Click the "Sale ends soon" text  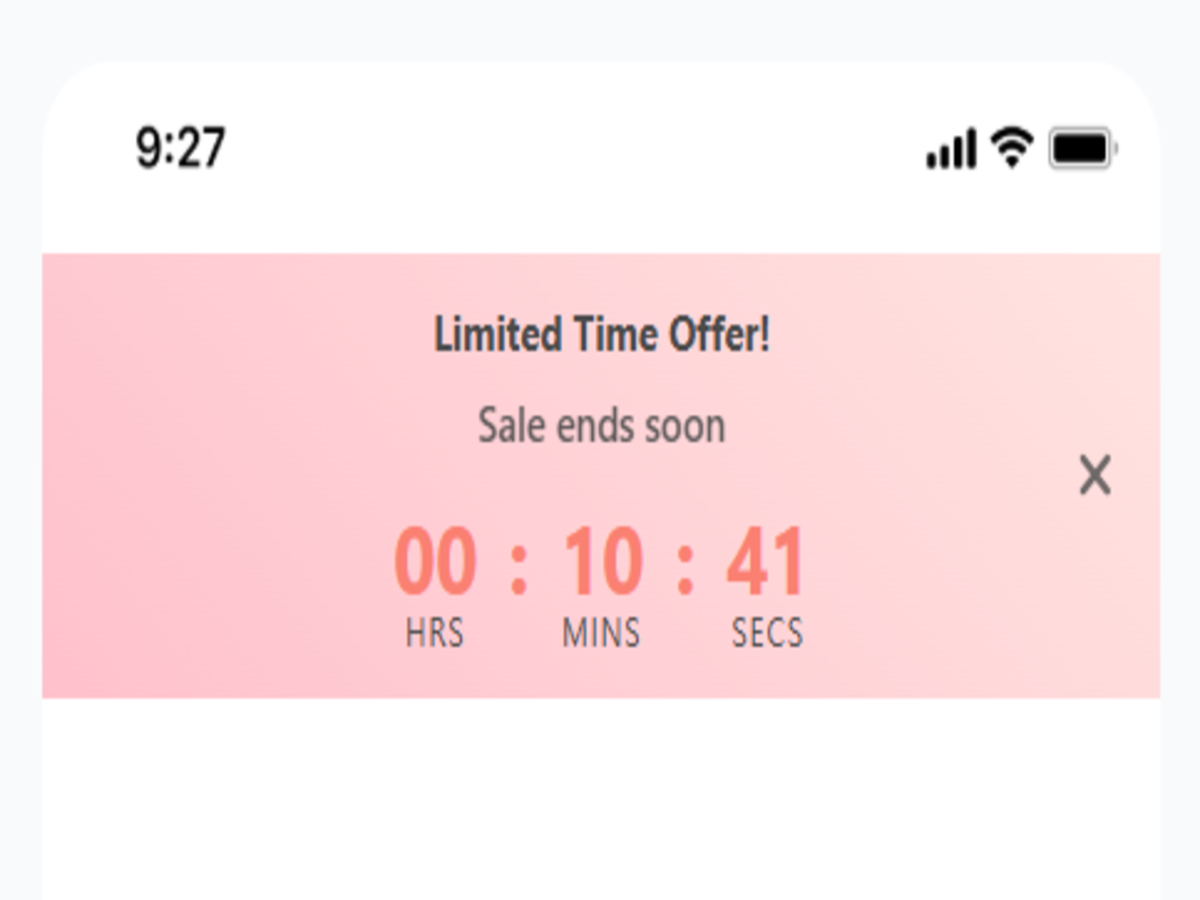tap(601, 426)
